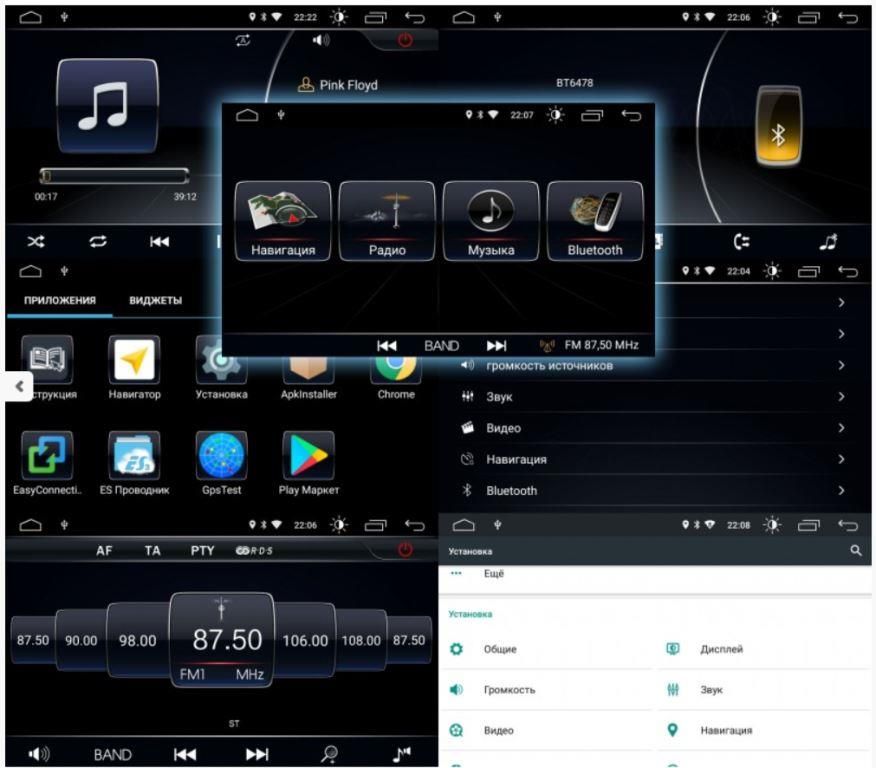
Task: Open the Play Маркет app
Action: tap(308, 458)
